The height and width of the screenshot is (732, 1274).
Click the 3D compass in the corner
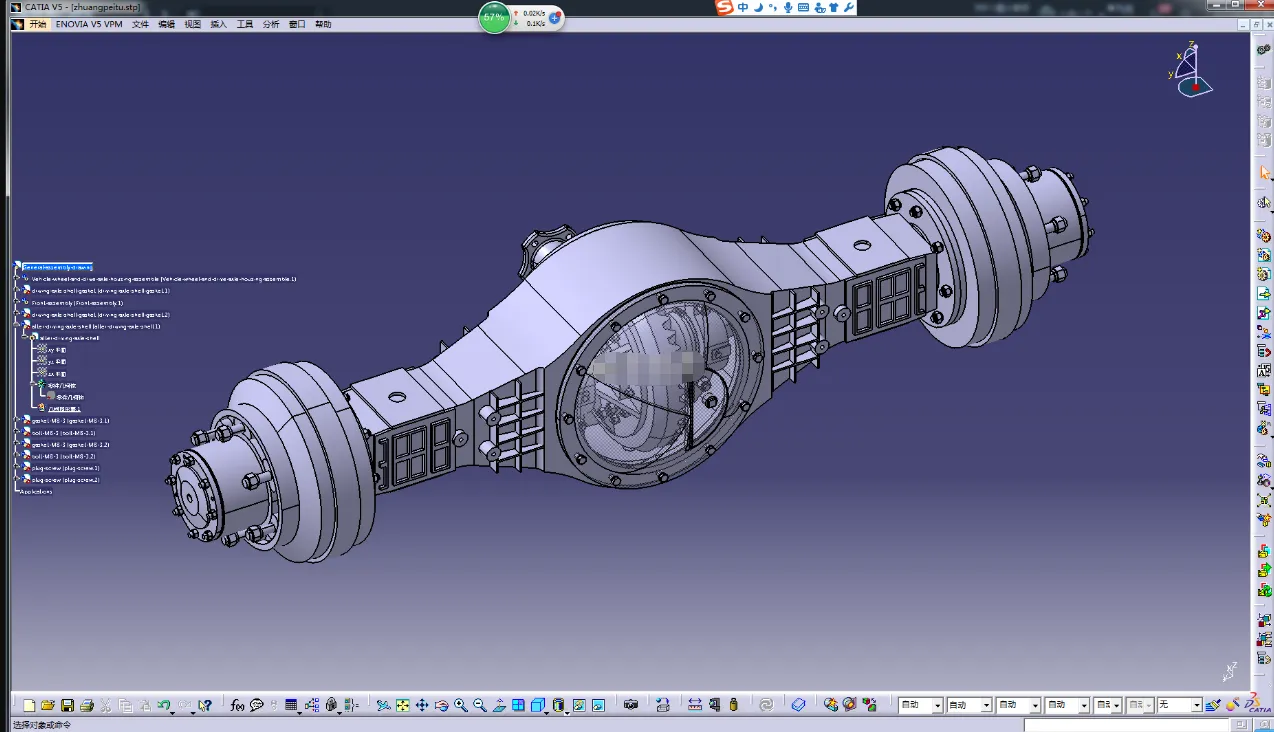click(x=1191, y=71)
